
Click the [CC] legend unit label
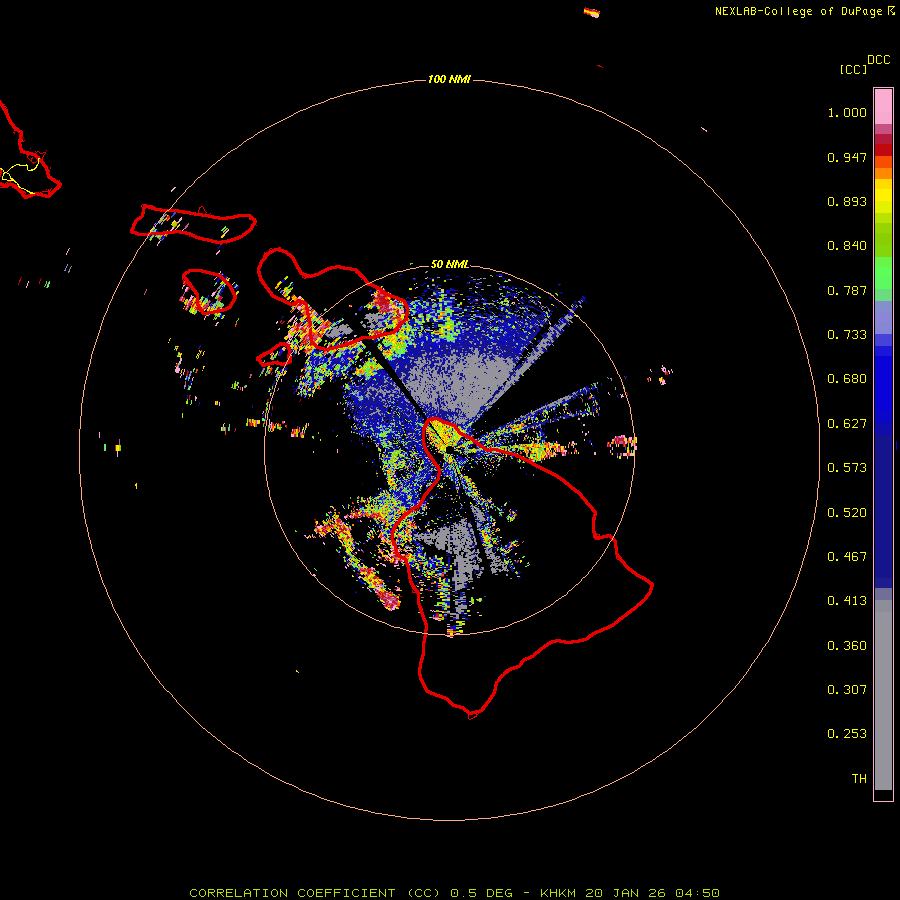point(853,69)
